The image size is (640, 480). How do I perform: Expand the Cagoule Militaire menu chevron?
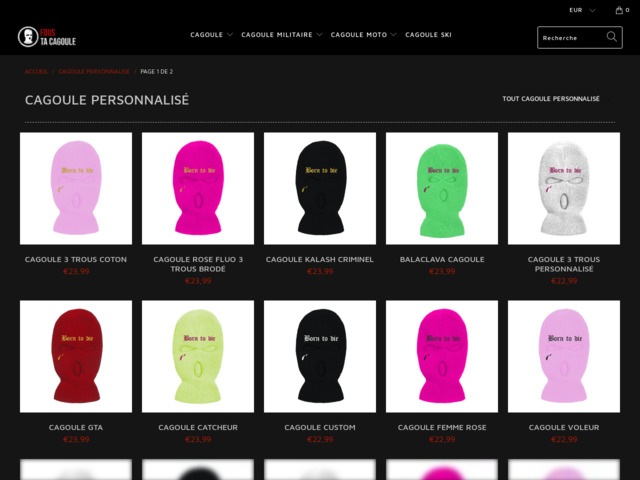pos(319,35)
